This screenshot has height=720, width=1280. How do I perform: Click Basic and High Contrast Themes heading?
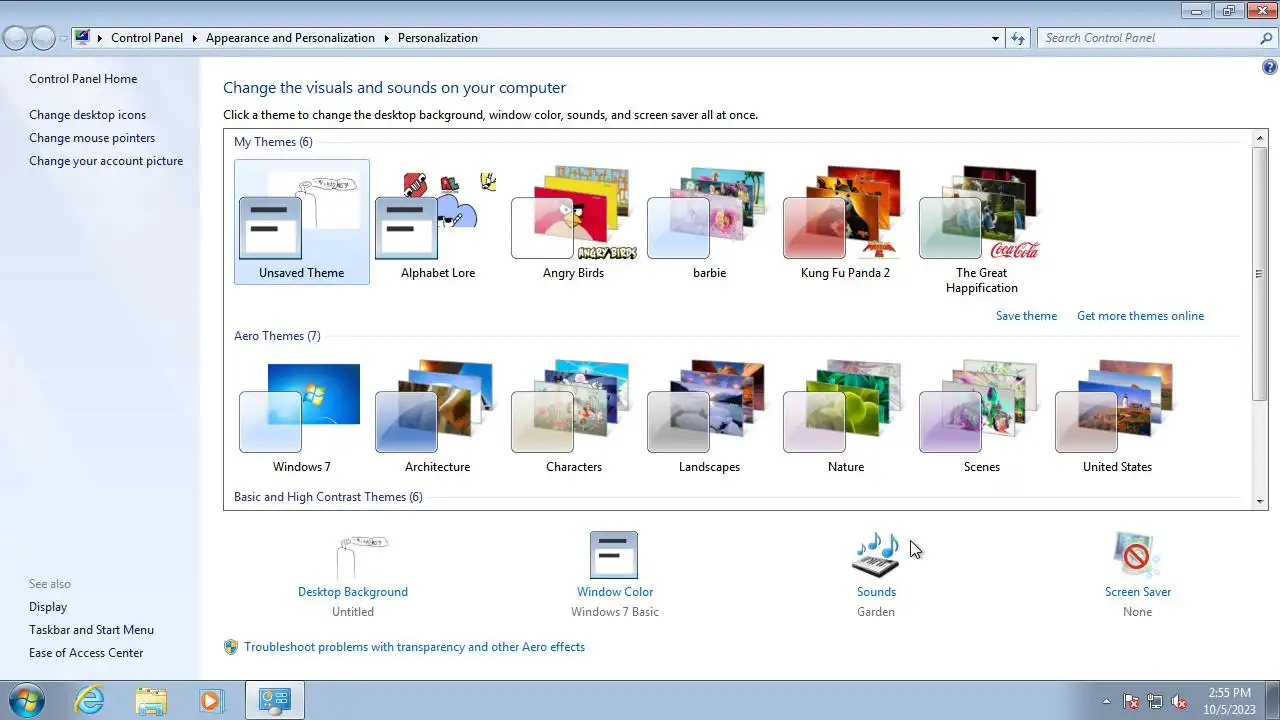pos(328,497)
